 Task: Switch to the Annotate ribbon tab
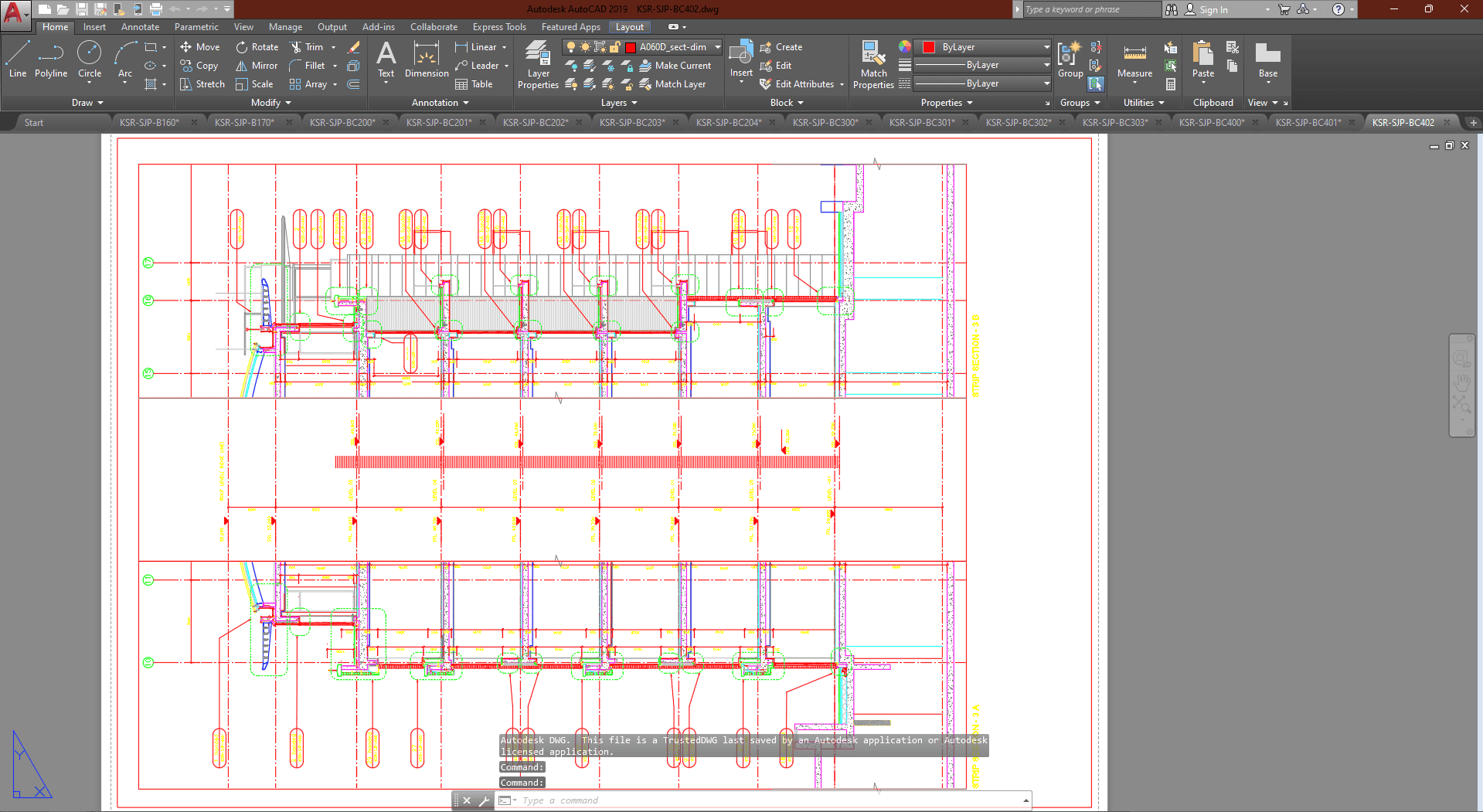(140, 27)
